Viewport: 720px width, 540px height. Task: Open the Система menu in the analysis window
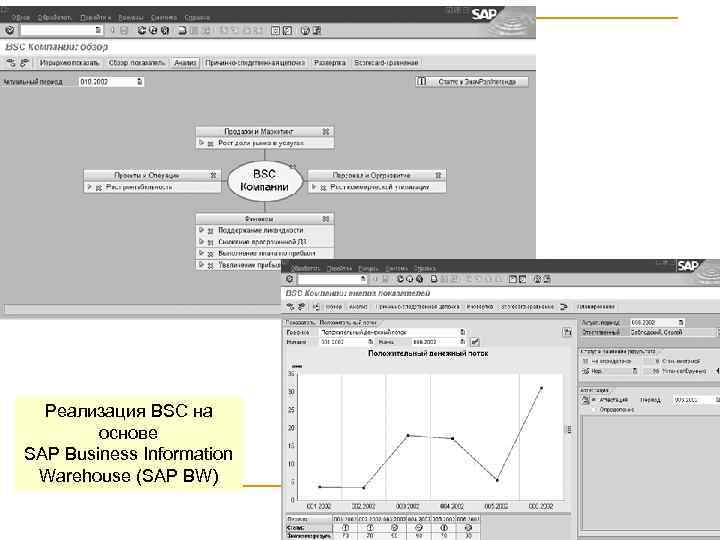point(397,268)
